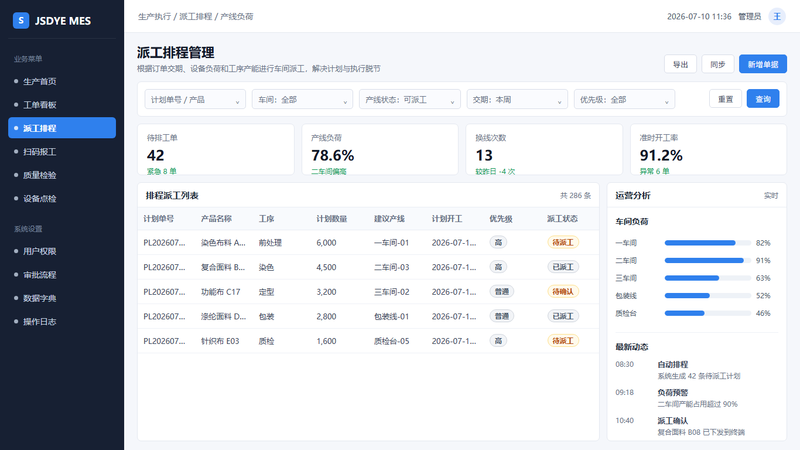Image resolution: width=800 pixels, height=450 pixels.
Task: Click the 4,500 quantity cell
Action: [x=326, y=267]
